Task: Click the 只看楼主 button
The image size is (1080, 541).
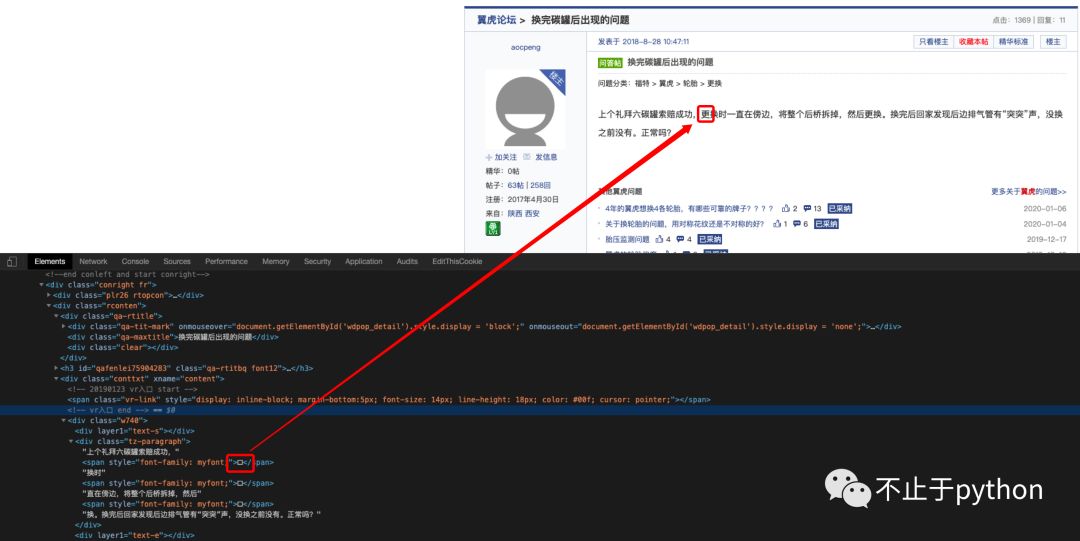Action: [933, 42]
